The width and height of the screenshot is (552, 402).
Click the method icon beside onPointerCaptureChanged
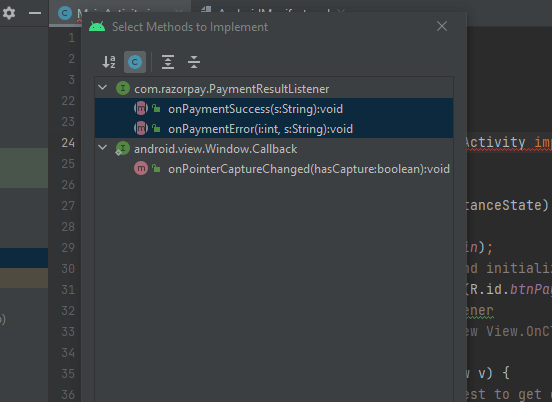[x=141, y=169]
